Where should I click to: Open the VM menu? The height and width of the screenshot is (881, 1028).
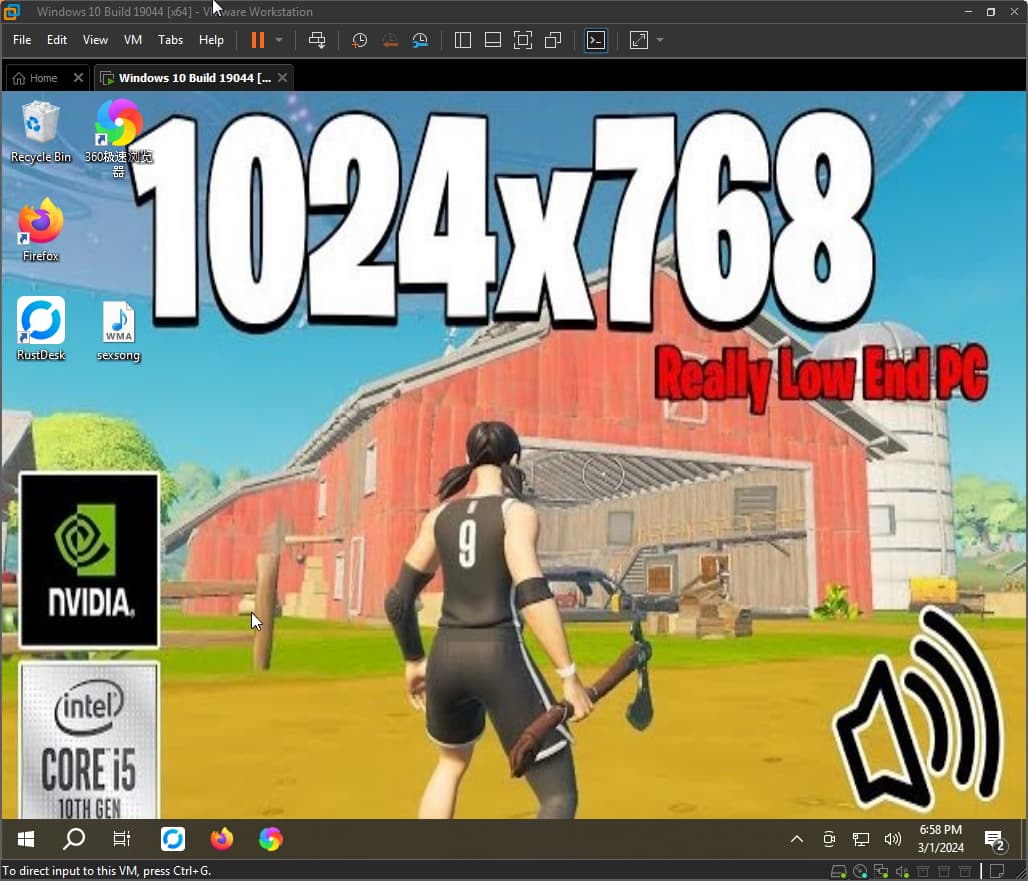[133, 40]
